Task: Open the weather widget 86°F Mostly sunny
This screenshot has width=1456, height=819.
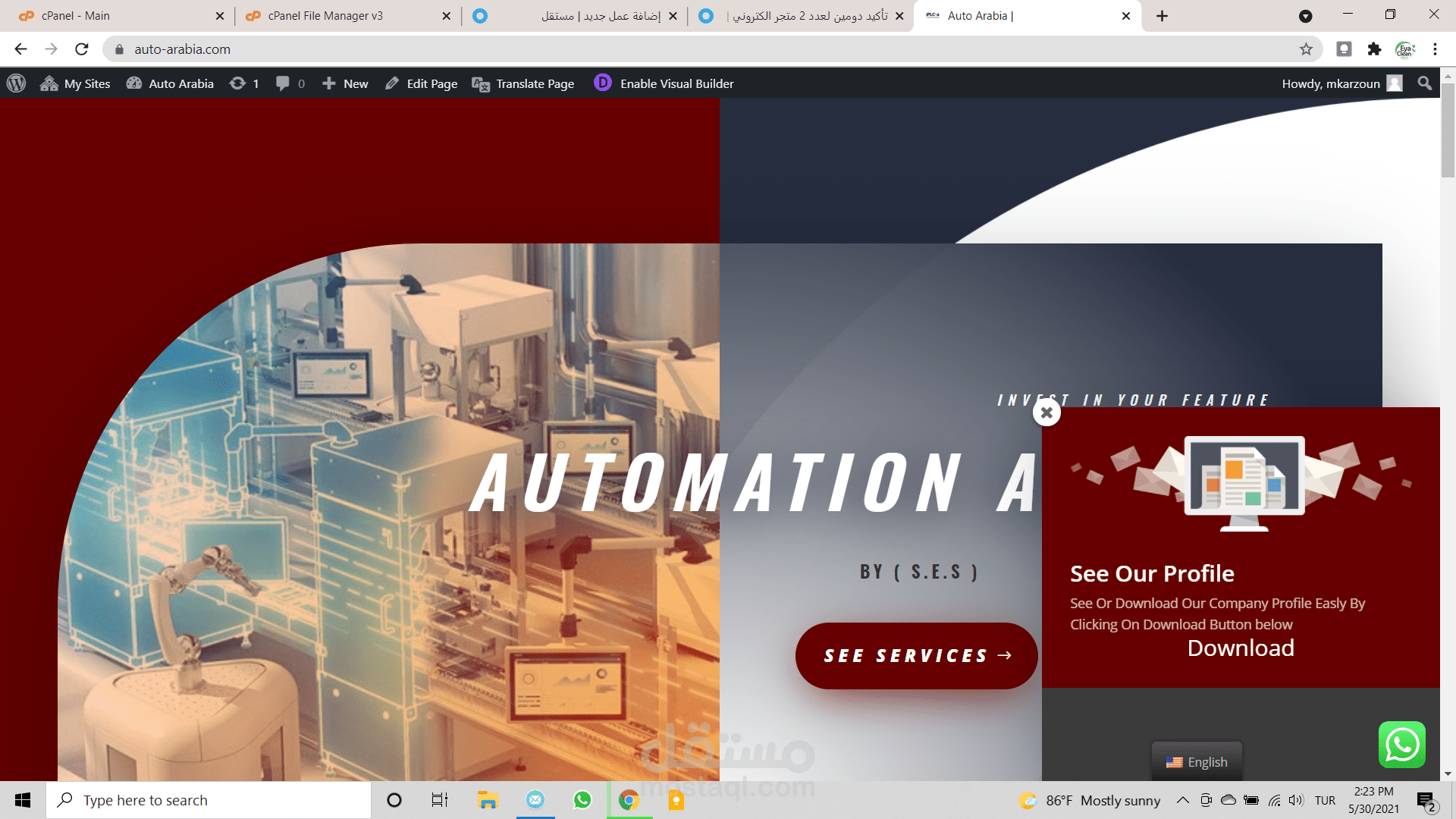Action: [1090, 800]
